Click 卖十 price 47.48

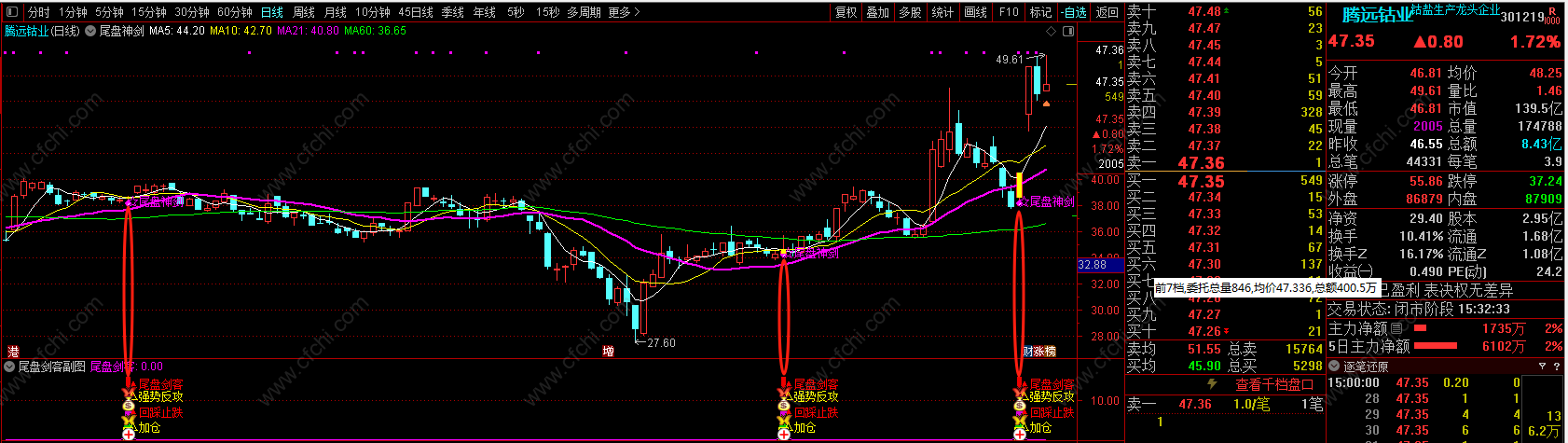1204,11
